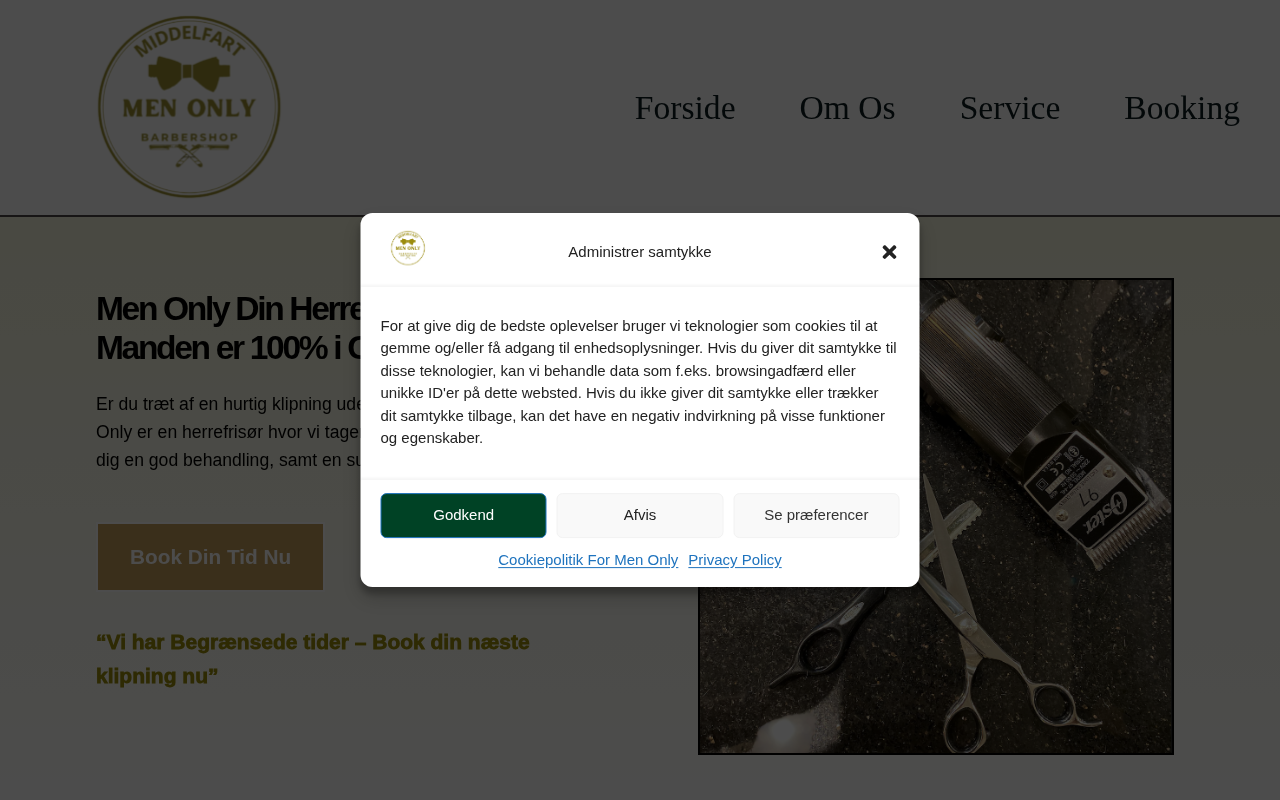Decline cookies with the Afvis button
The width and height of the screenshot is (1280, 800).
pos(640,515)
